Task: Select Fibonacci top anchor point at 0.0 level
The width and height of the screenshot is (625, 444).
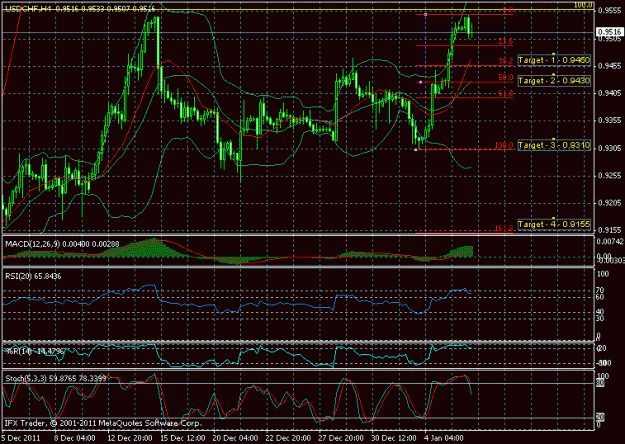Action: coord(425,14)
